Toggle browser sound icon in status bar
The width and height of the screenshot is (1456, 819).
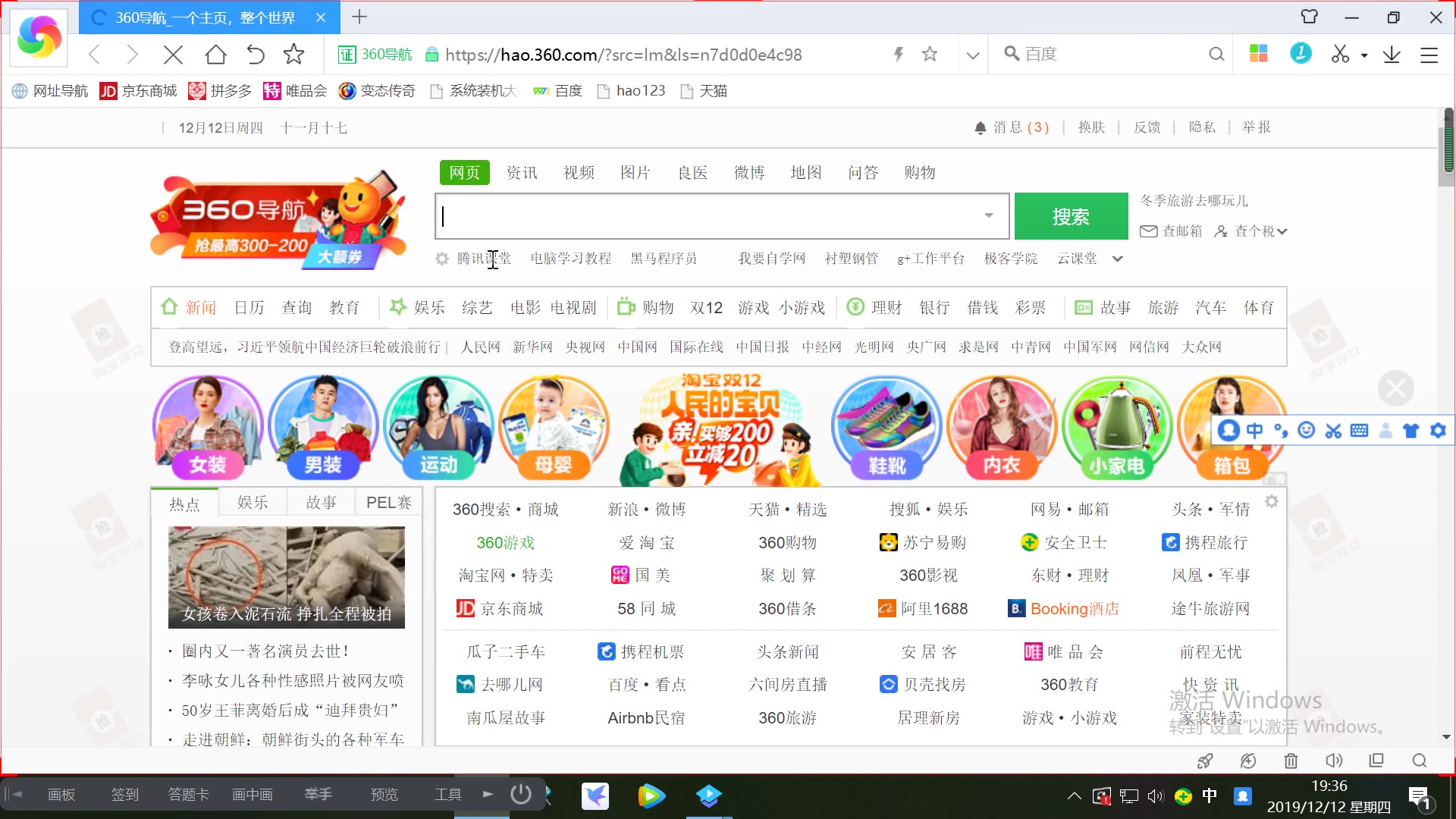(1333, 761)
